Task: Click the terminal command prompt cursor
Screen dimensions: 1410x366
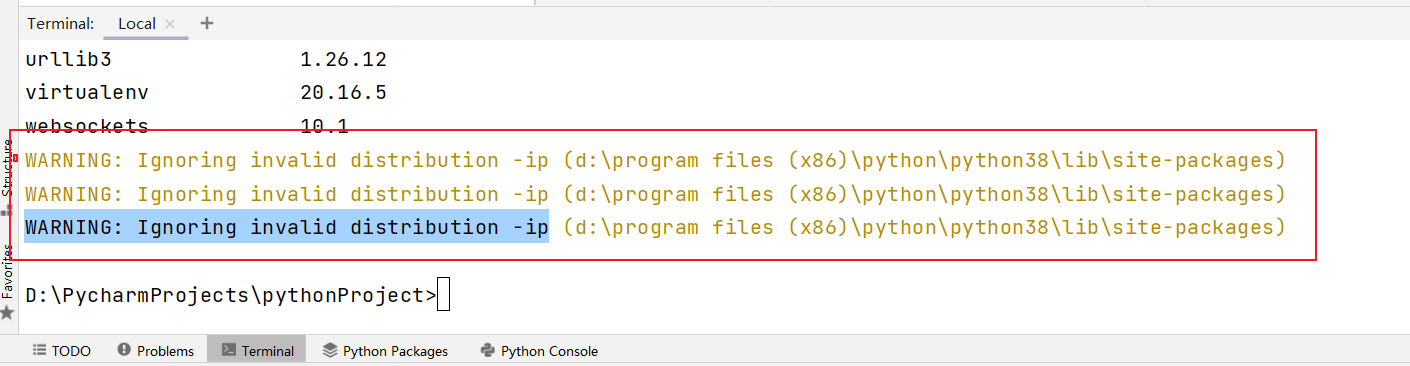Action: point(444,295)
